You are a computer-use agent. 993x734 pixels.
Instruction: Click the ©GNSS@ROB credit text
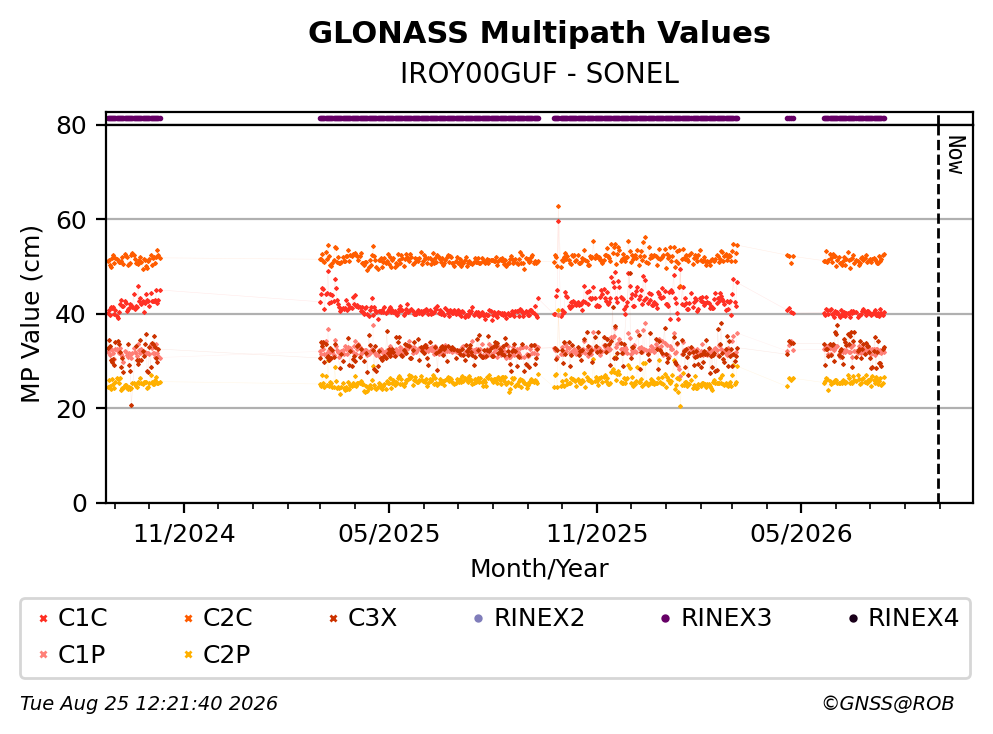point(888,704)
